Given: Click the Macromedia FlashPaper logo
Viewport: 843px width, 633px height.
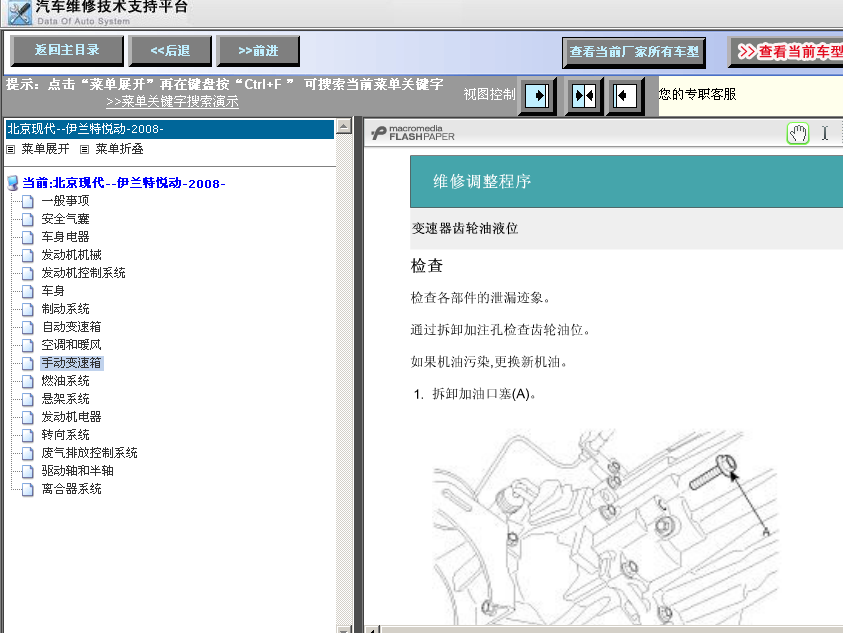Looking at the screenshot, I should point(413,133).
